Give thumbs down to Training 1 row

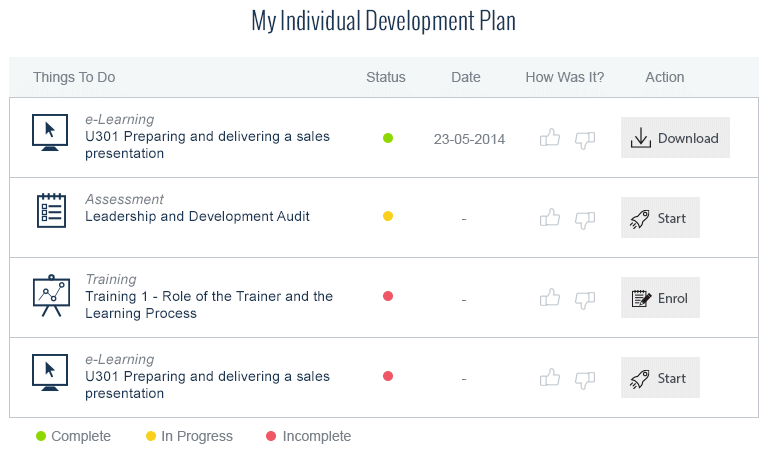click(585, 298)
